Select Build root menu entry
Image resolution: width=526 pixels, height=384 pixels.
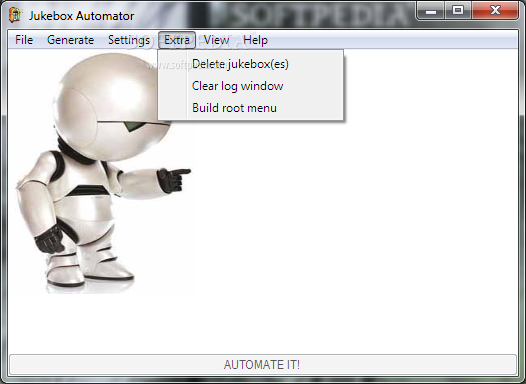[x=251, y=108]
